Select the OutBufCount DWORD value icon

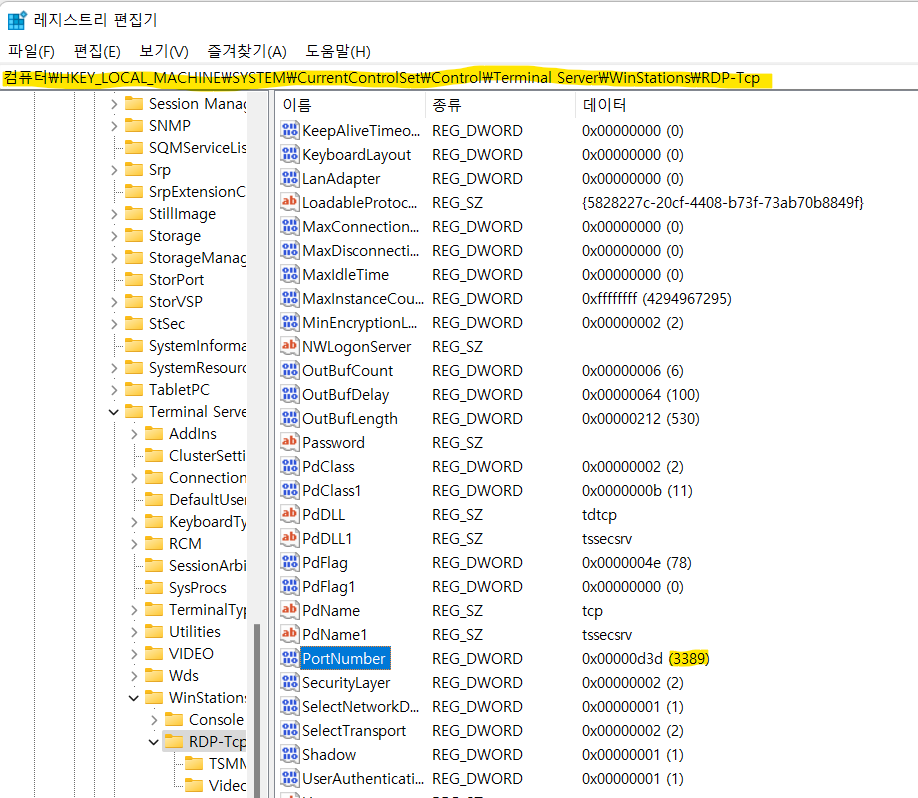(x=290, y=370)
